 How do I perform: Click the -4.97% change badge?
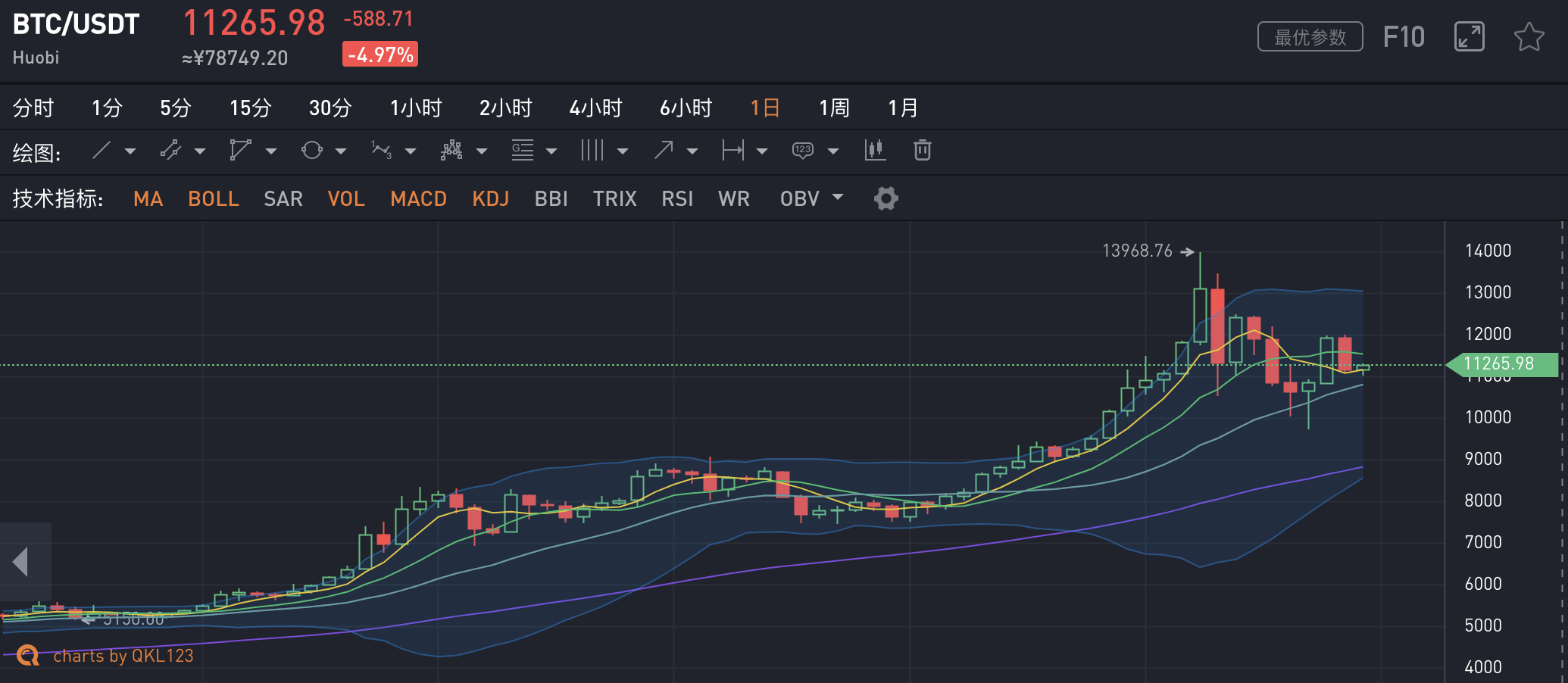380,55
